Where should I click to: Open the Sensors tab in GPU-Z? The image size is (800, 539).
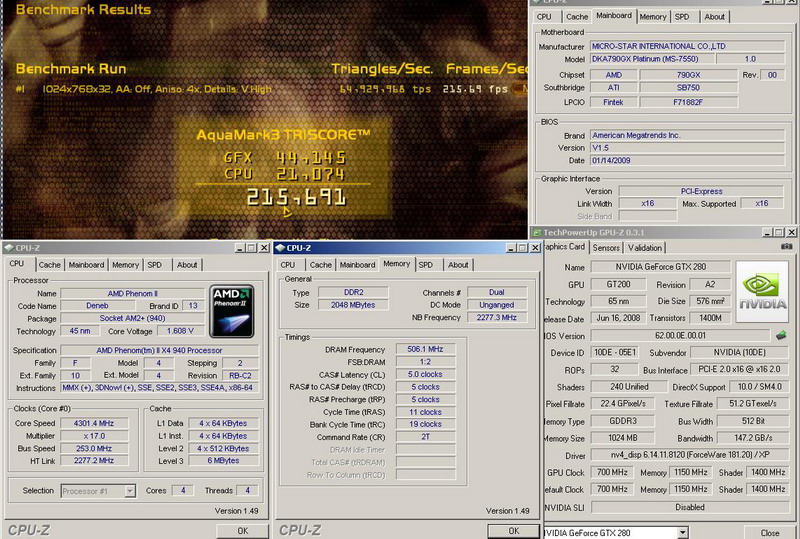[x=606, y=248]
